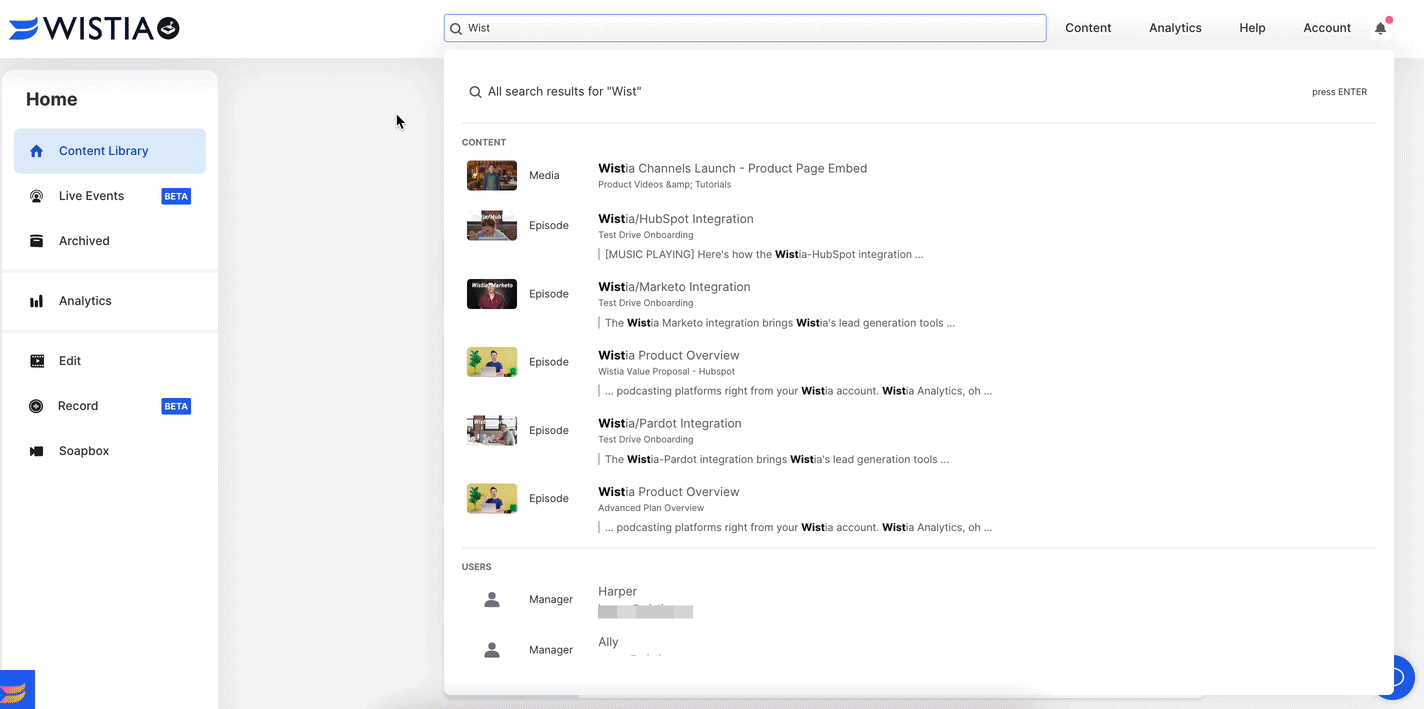Click the Live Events broadcast icon
The height and width of the screenshot is (709, 1424).
tap(37, 196)
